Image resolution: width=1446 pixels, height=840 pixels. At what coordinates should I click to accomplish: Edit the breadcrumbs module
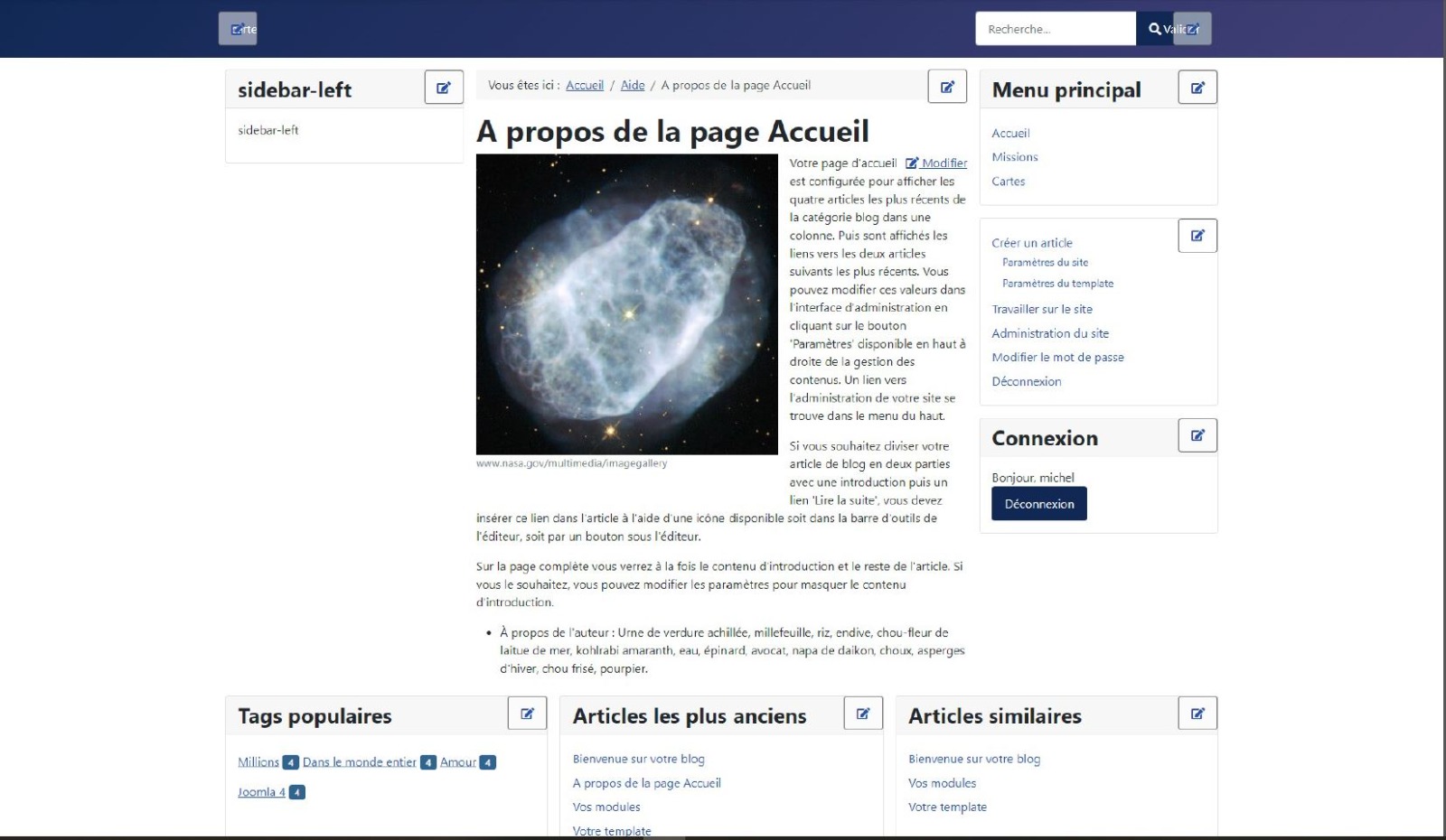(947, 87)
